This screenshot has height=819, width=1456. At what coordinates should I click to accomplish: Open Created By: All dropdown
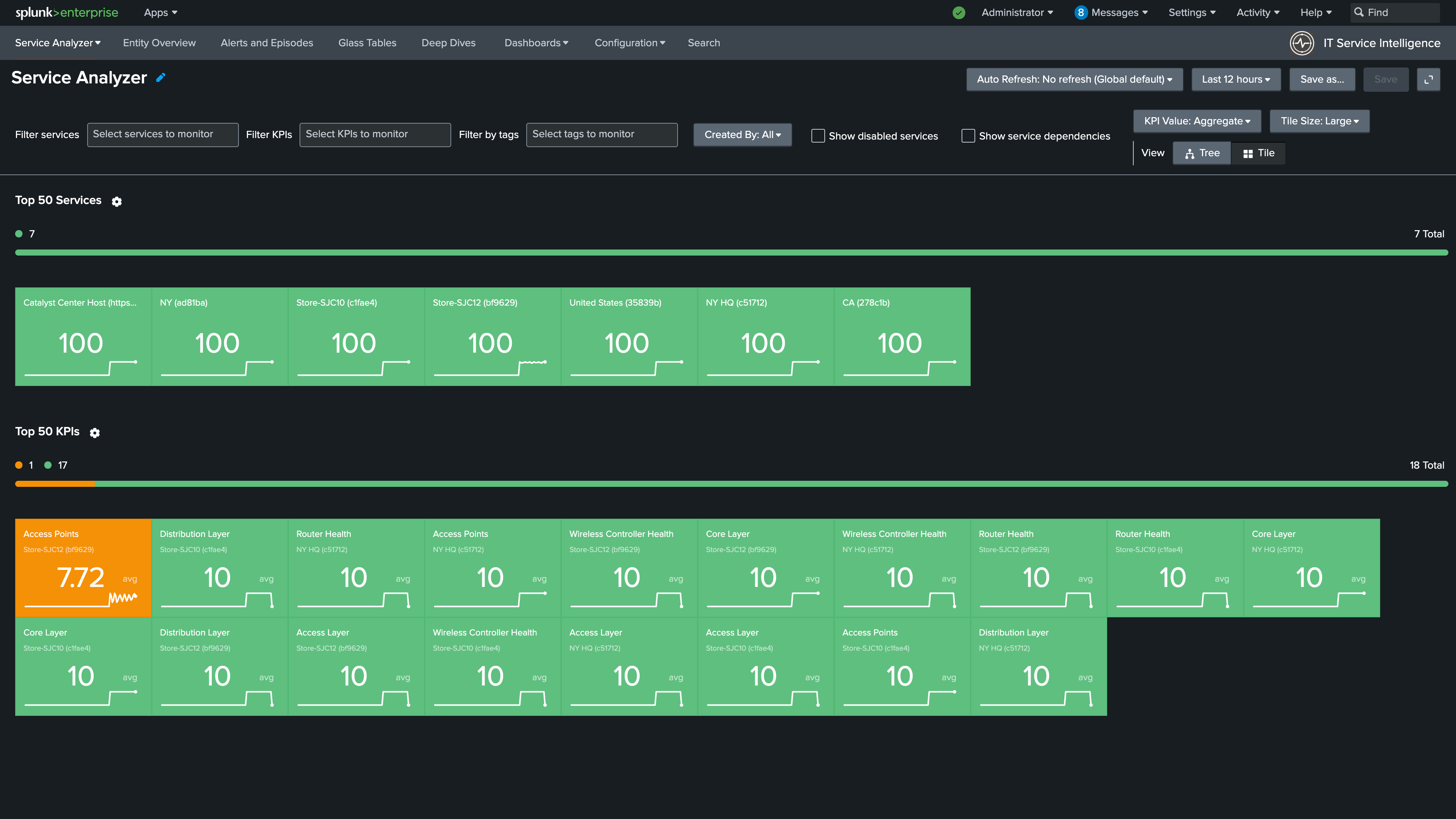coord(742,135)
